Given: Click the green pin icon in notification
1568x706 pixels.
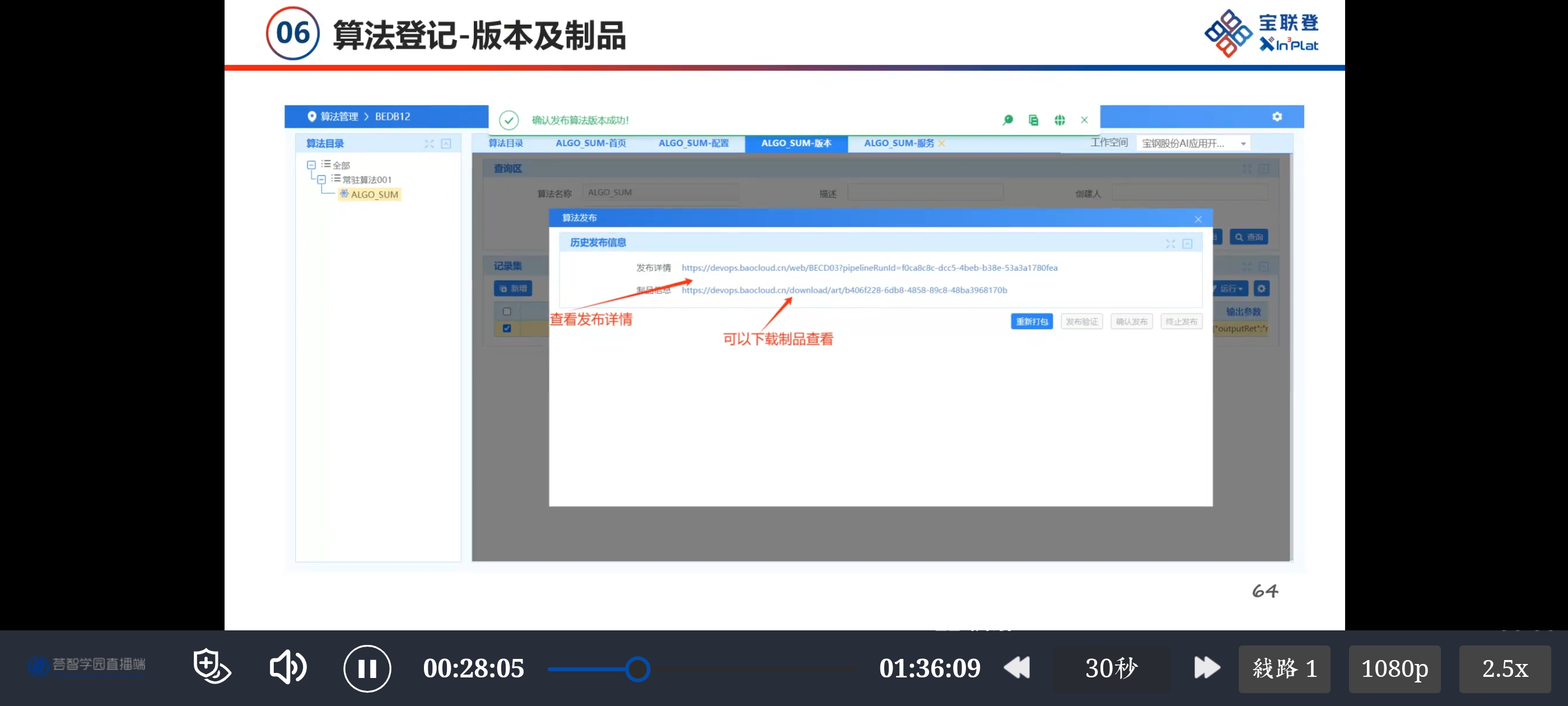Looking at the screenshot, I should (1007, 120).
